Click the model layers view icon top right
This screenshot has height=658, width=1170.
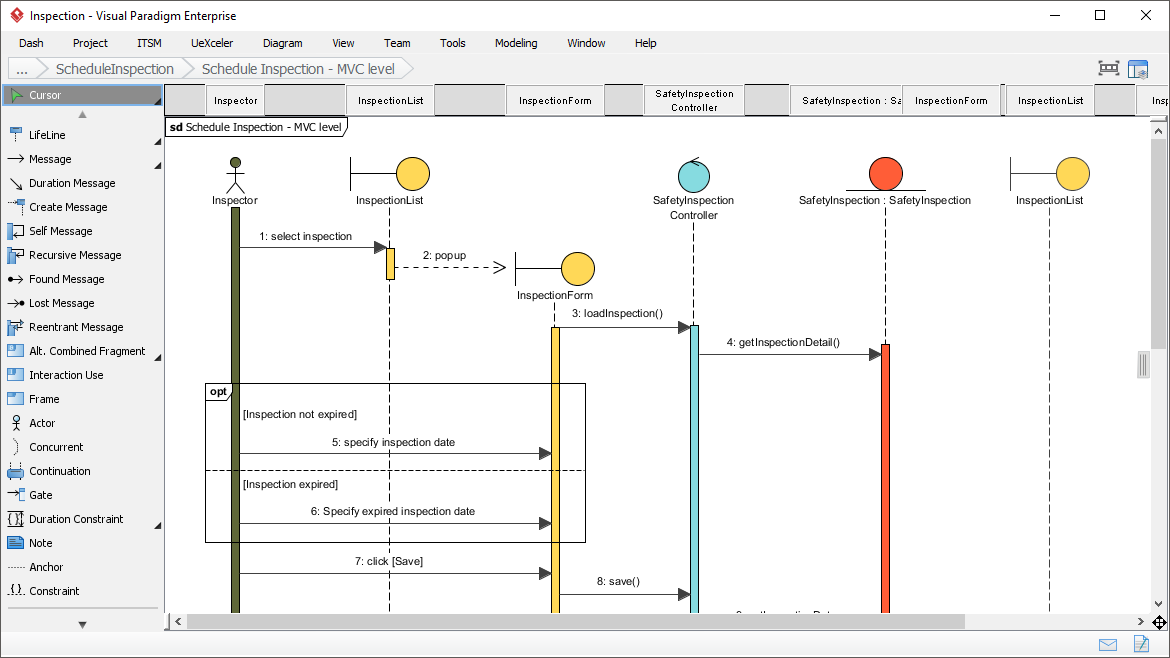coord(1138,66)
